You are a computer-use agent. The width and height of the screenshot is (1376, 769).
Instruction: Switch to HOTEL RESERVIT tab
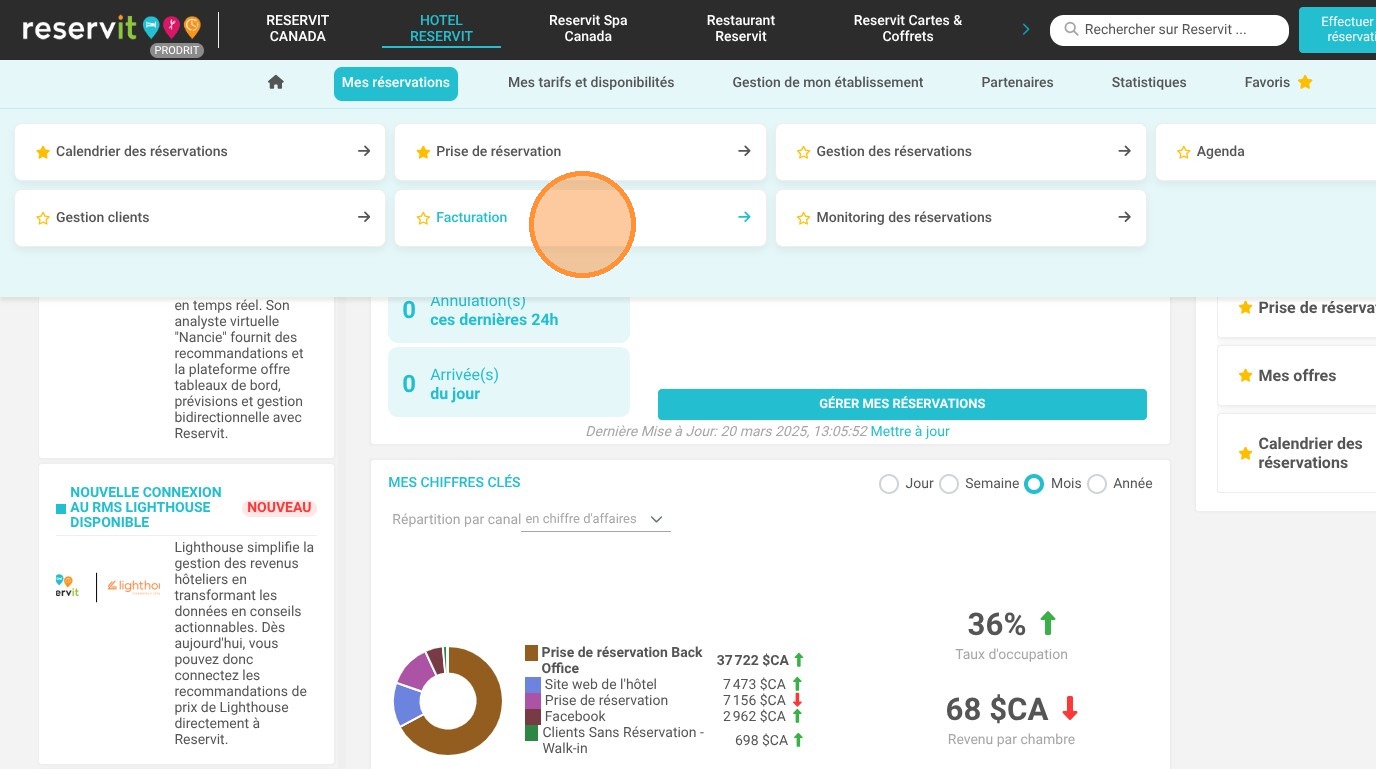point(441,28)
